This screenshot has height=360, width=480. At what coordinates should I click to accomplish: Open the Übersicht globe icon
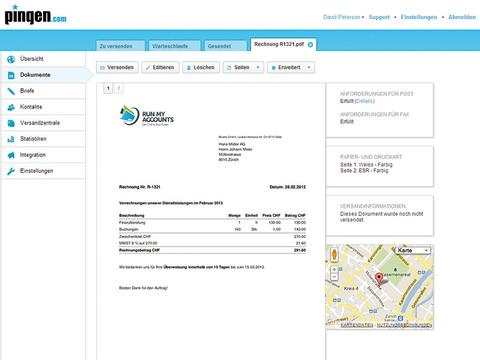[x=11, y=59]
